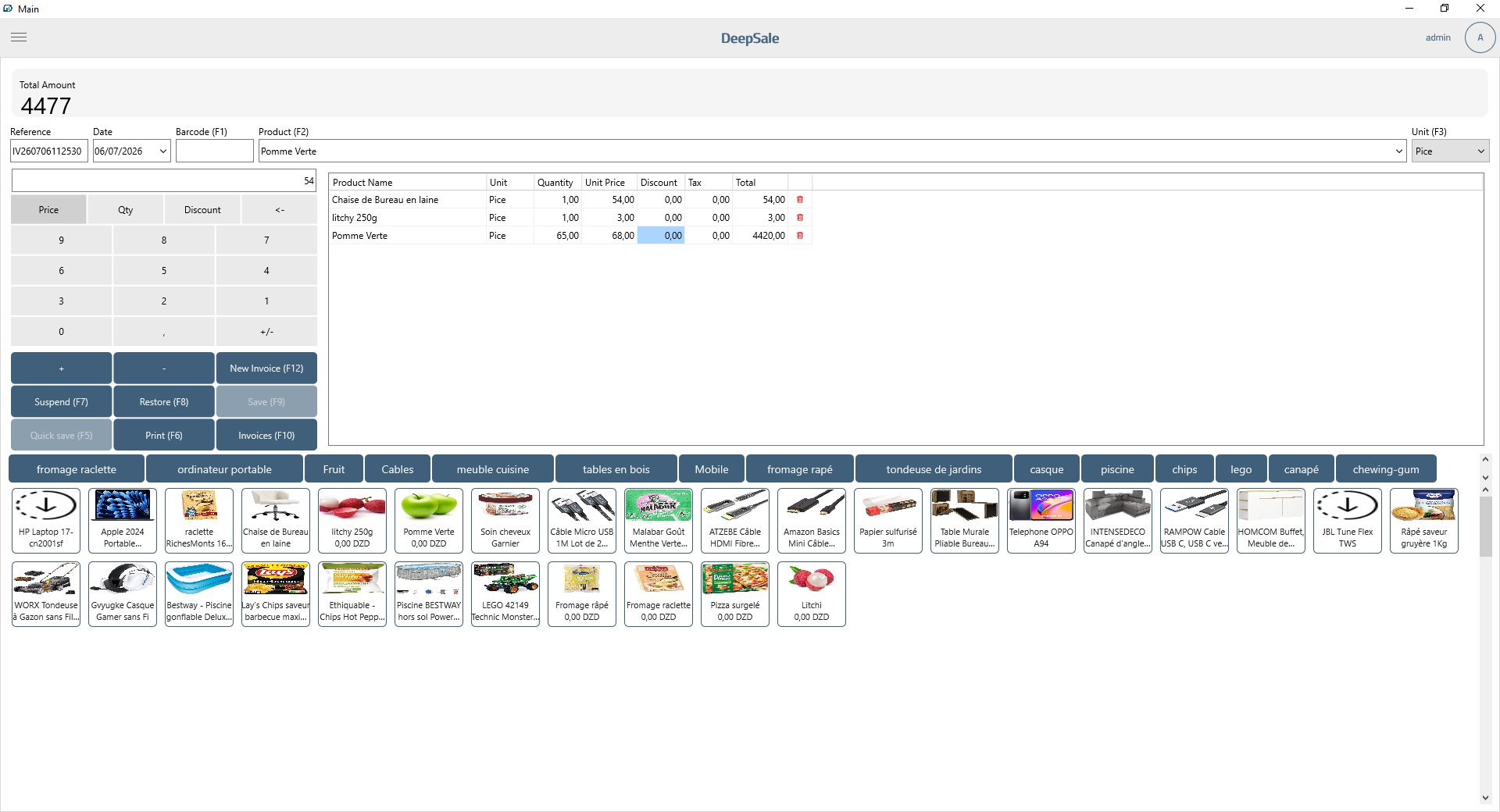Screen dimensions: 1500x812
Task: Add JBL Tune Flex TWS tile
Action: [x=1348, y=521]
